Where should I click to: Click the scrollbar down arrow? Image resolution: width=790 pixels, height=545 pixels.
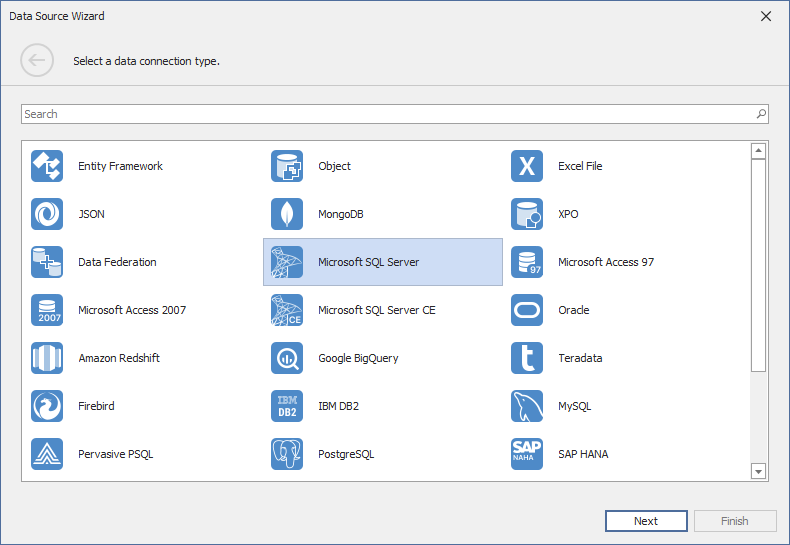pyautogui.click(x=758, y=471)
